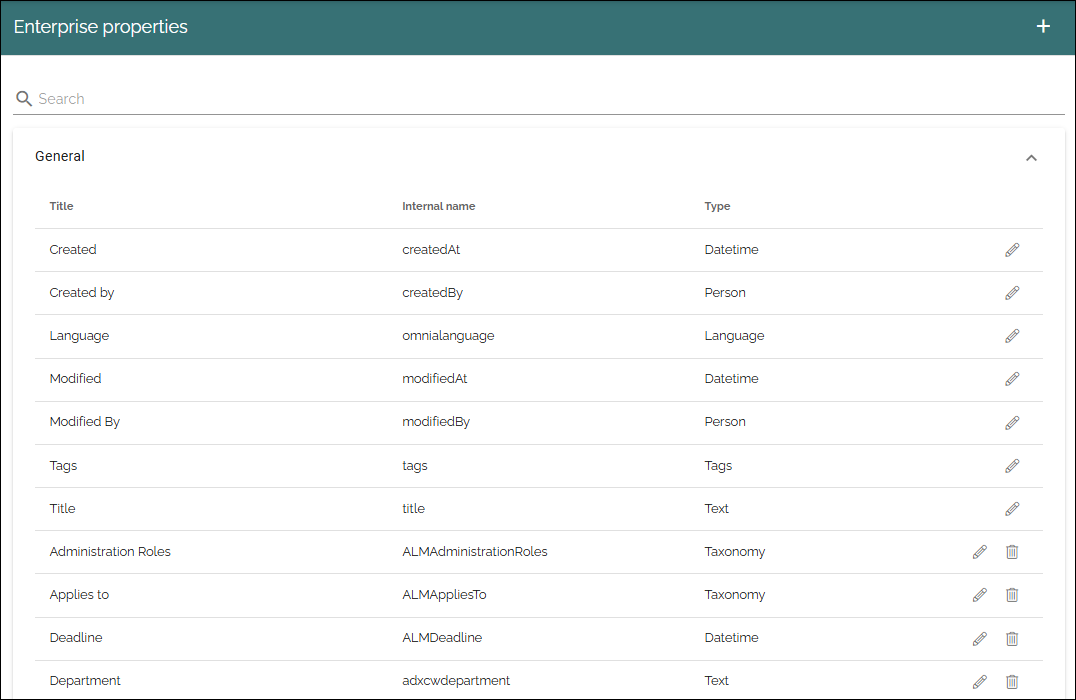1076x700 pixels.
Task: Click Taxonomy type in Applies to row
Action: (x=734, y=595)
